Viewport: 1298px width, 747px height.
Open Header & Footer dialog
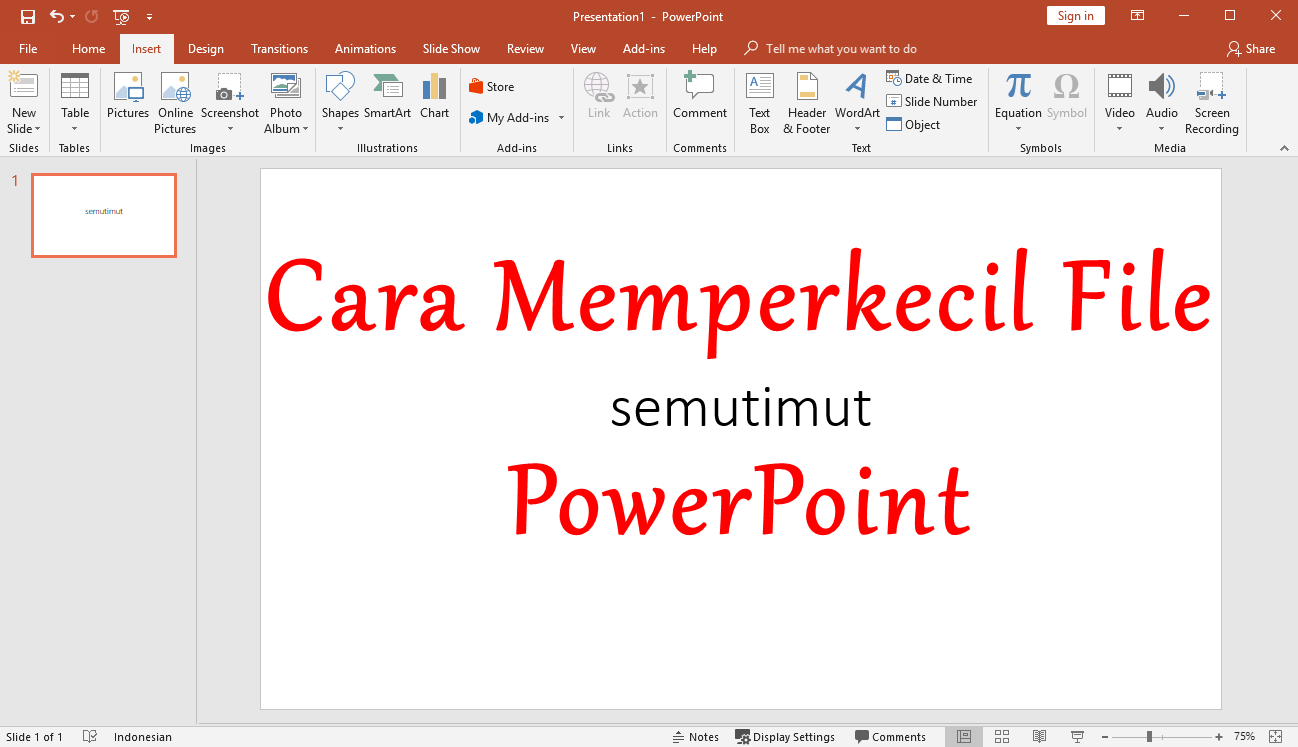[807, 104]
